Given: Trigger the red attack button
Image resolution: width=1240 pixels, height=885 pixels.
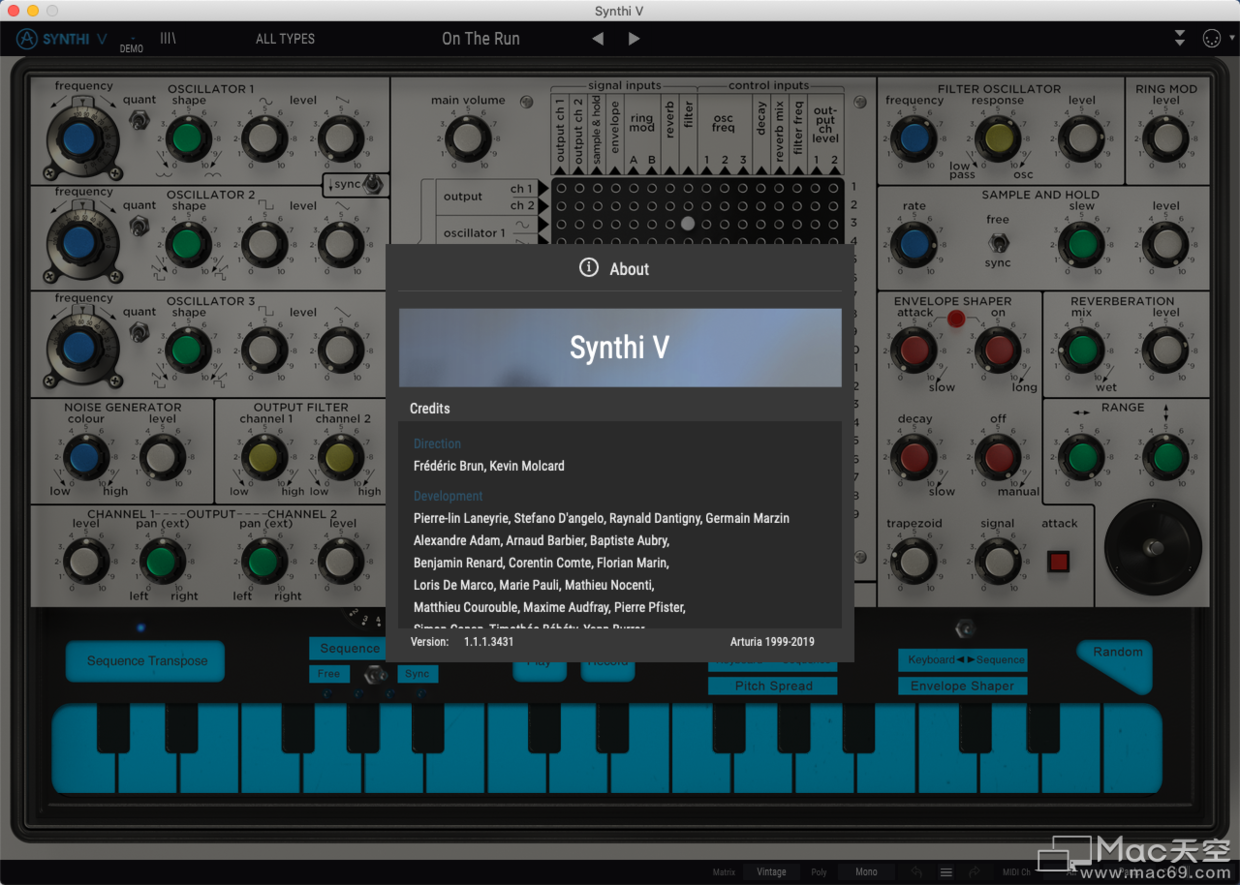Looking at the screenshot, I should tap(1059, 561).
